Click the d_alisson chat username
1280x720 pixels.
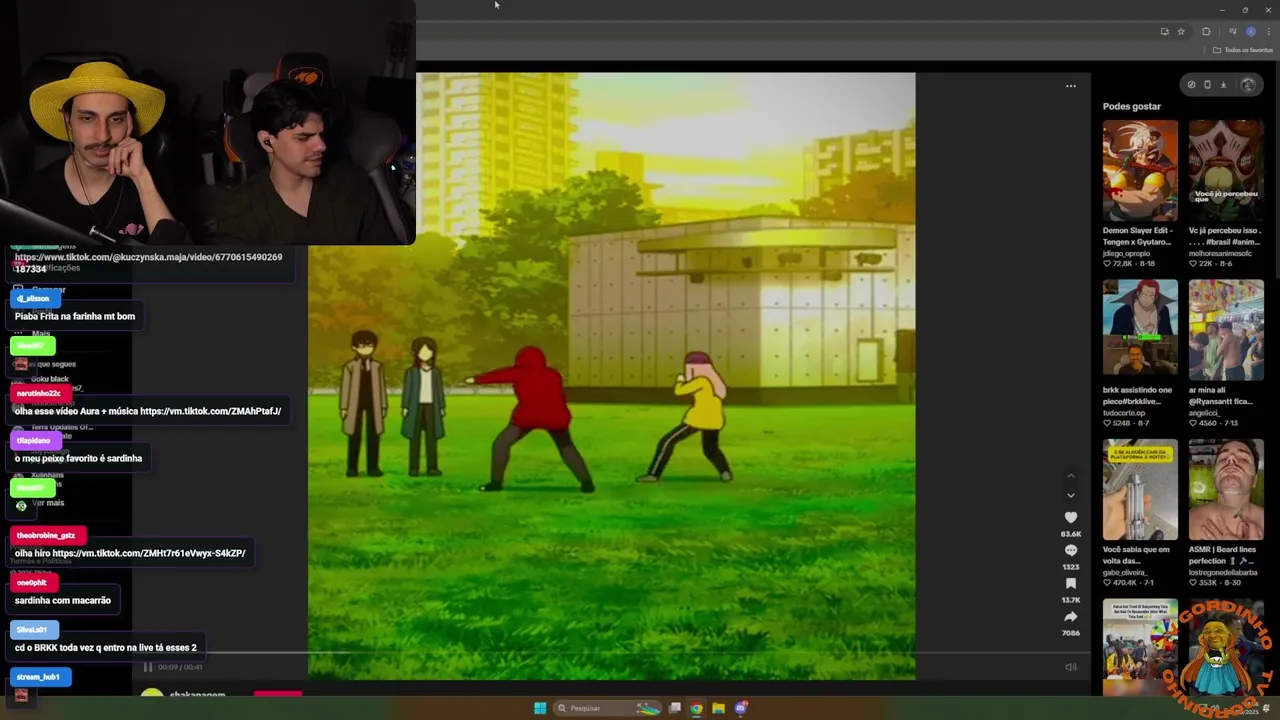pos(33,298)
